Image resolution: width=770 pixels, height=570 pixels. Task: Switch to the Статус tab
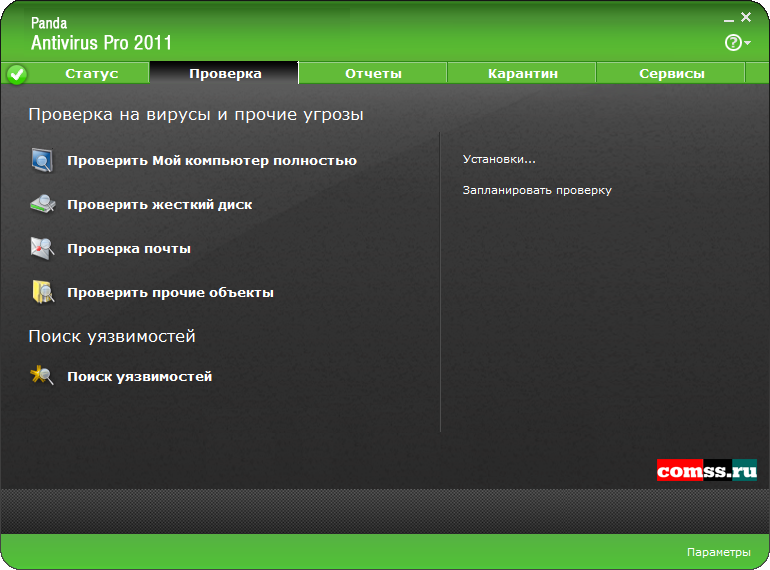pyautogui.click(x=91, y=74)
